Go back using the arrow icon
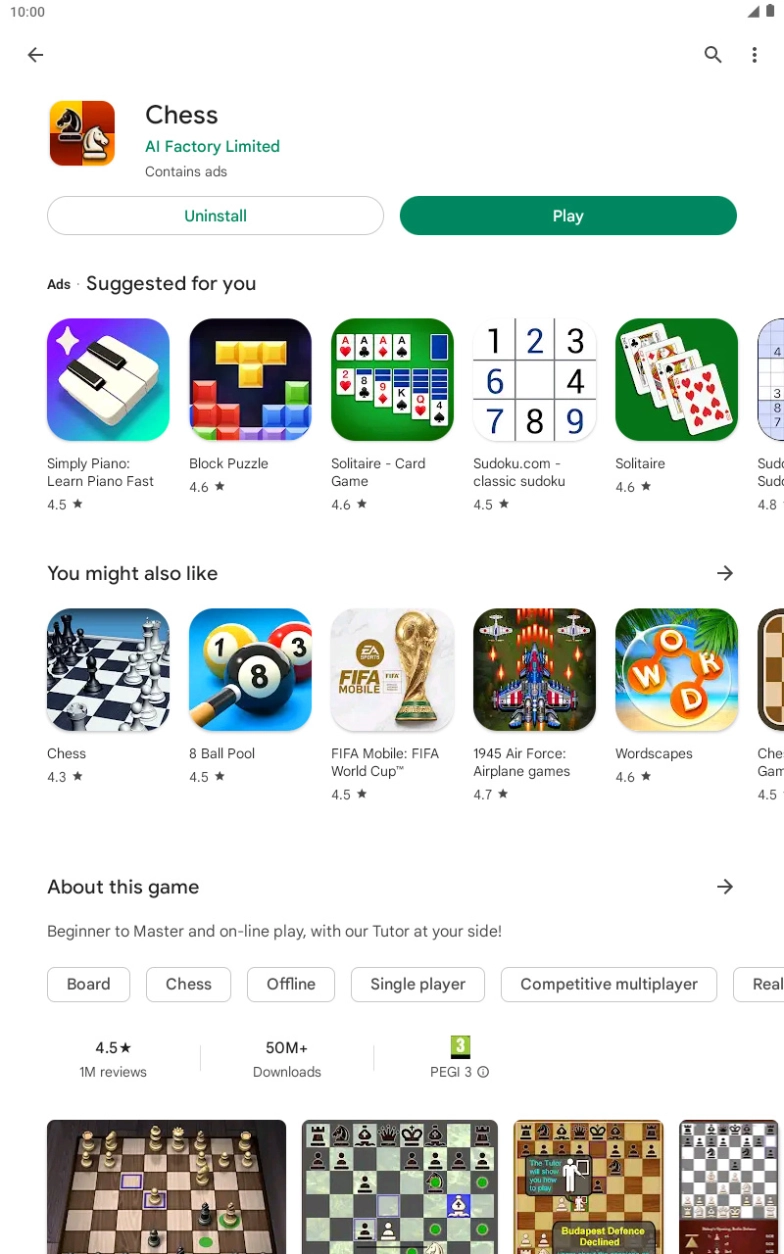This screenshot has width=784, height=1254. pos(35,55)
